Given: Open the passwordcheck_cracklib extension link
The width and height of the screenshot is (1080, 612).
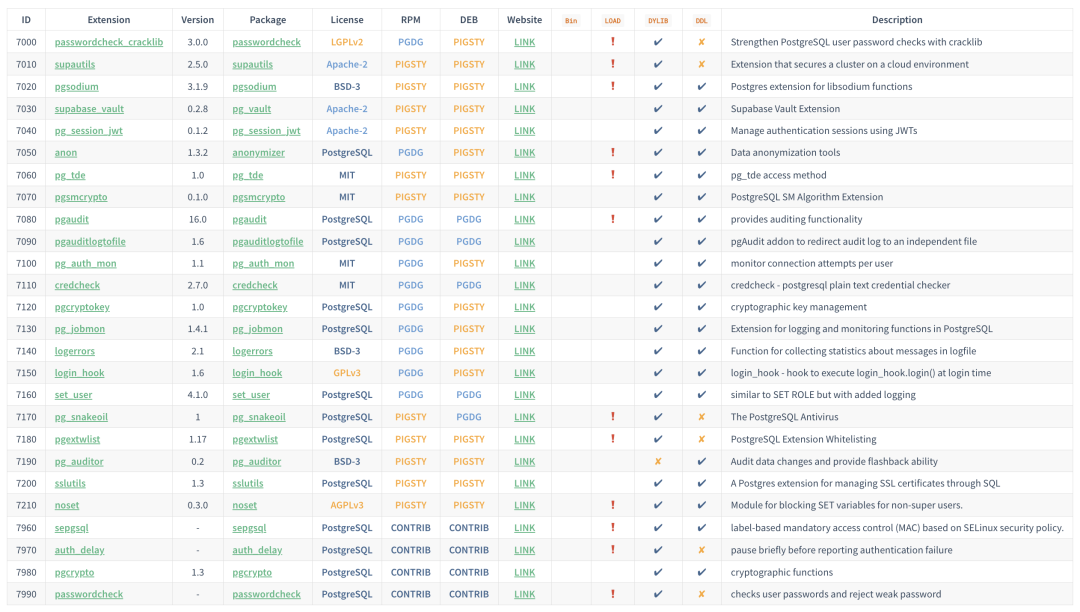Looking at the screenshot, I should click(109, 42).
